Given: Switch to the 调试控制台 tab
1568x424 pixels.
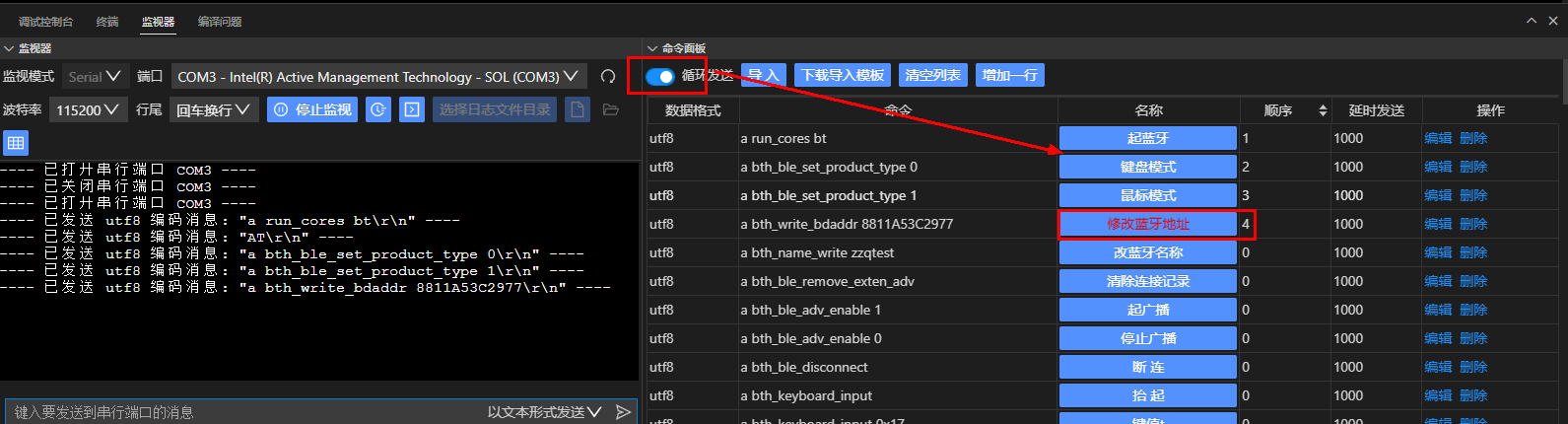Looking at the screenshot, I should pyautogui.click(x=45, y=21).
